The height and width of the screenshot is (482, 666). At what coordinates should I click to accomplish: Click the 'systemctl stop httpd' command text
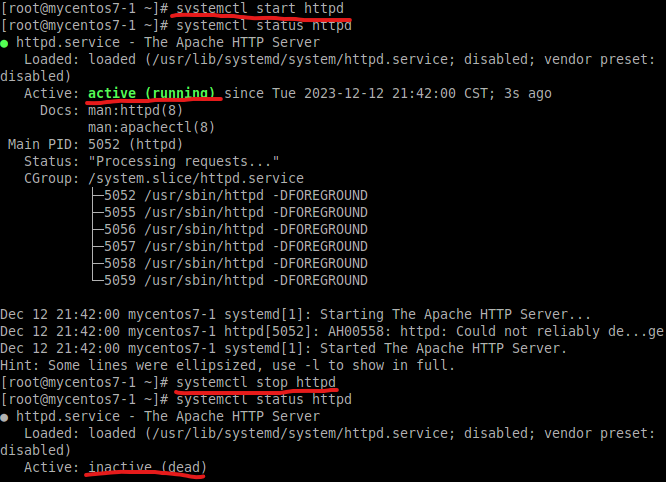click(x=256, y=382)
